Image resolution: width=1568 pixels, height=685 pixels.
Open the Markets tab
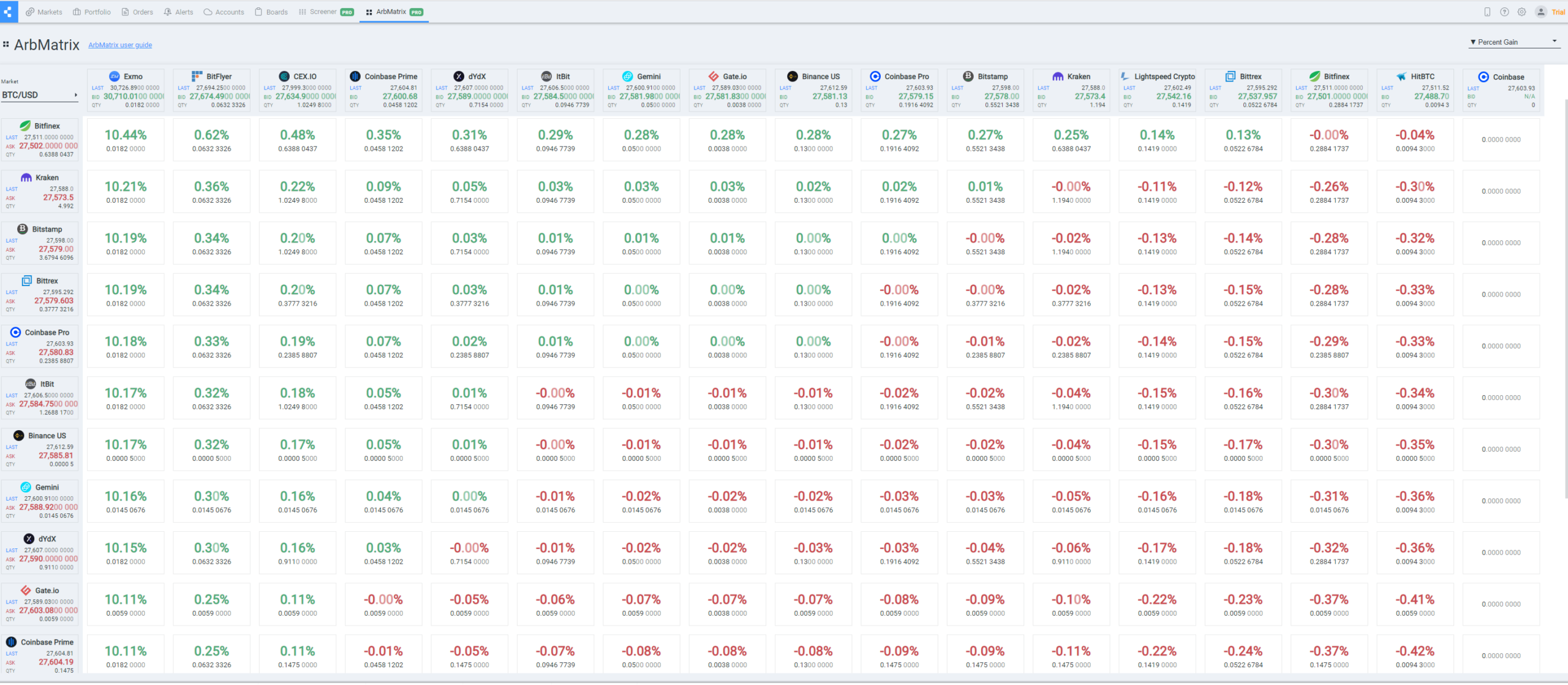point(43,12)
